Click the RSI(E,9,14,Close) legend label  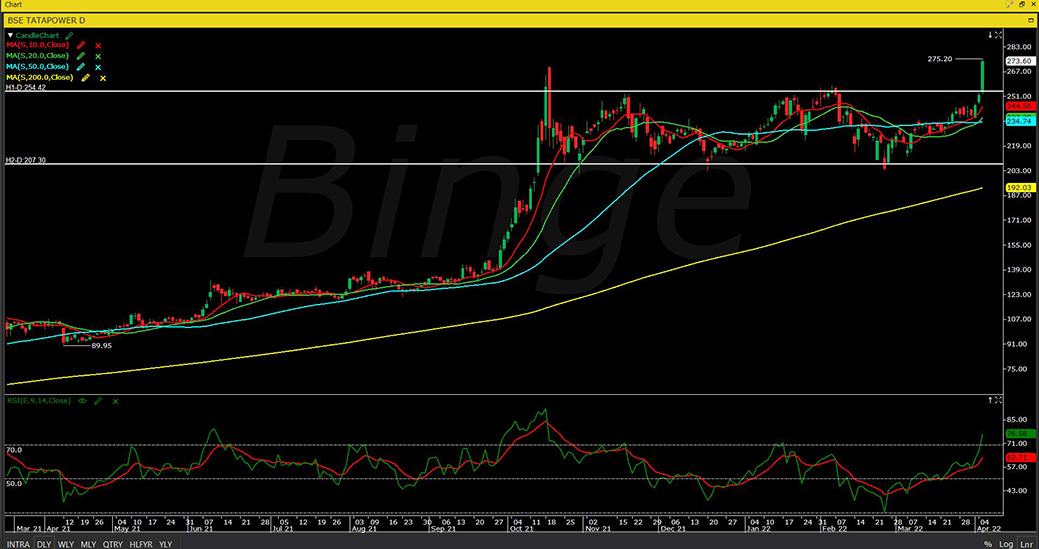(39, 401)
